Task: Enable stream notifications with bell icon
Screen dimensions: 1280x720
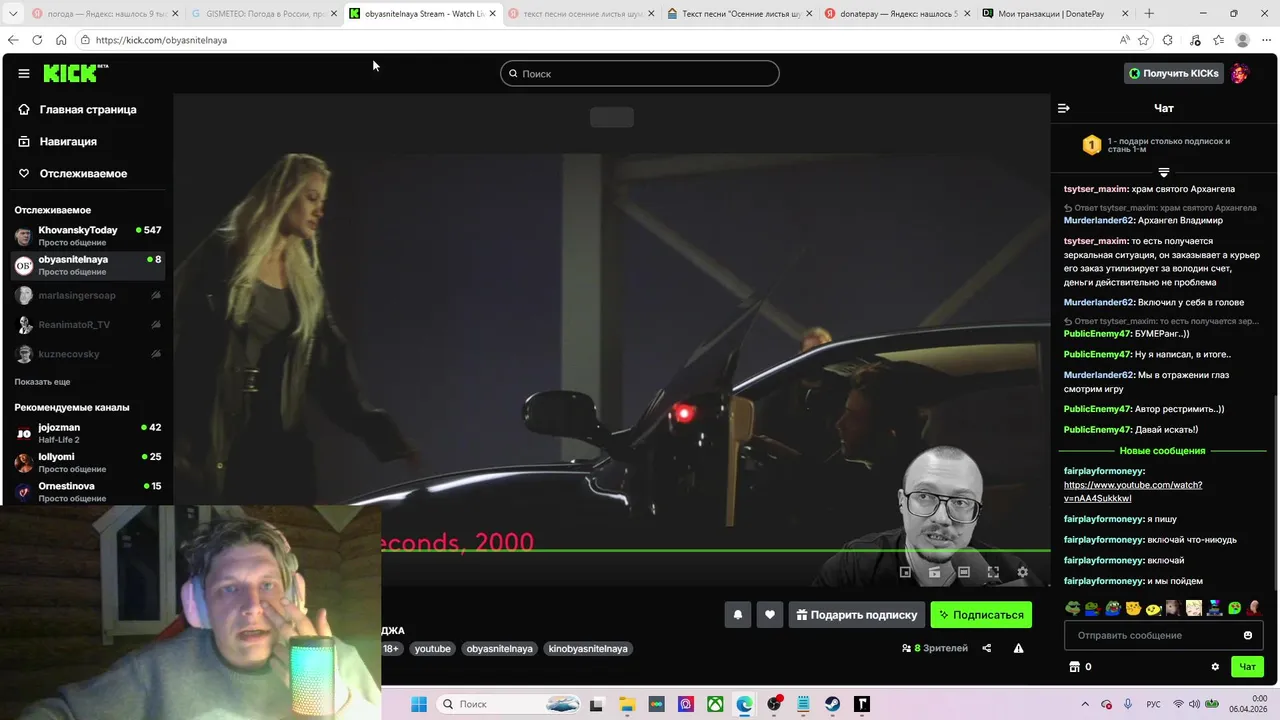Action: pyautogui.click(x=738, y=615)
